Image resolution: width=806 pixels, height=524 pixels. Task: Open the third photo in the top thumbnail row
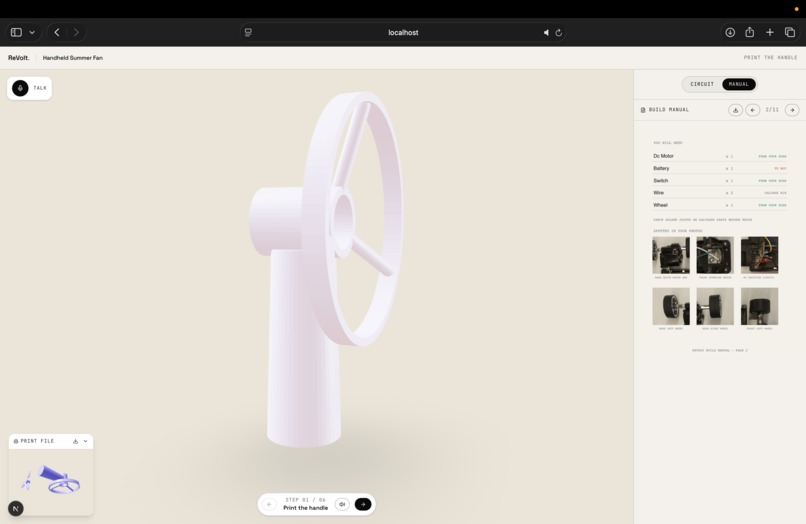[x=759, y=255]
